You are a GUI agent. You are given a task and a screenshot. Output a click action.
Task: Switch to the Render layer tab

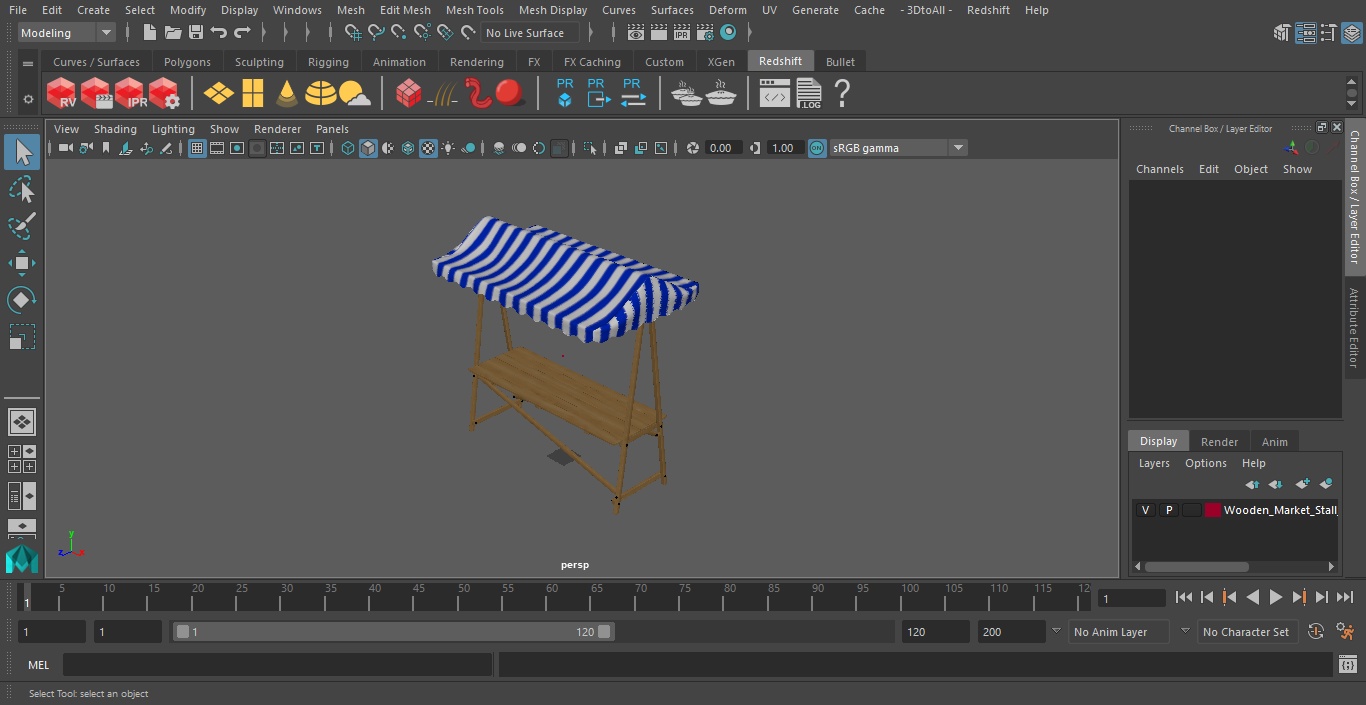1219,441
